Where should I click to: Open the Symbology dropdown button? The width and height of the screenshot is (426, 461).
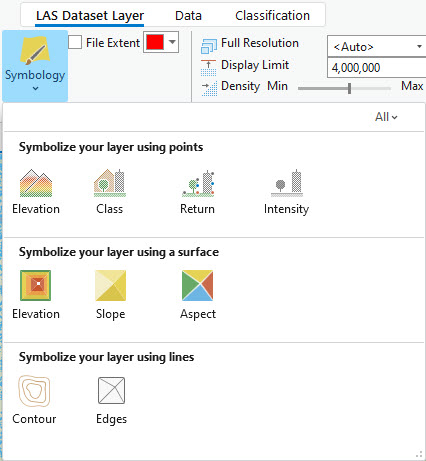coord(35,66)
